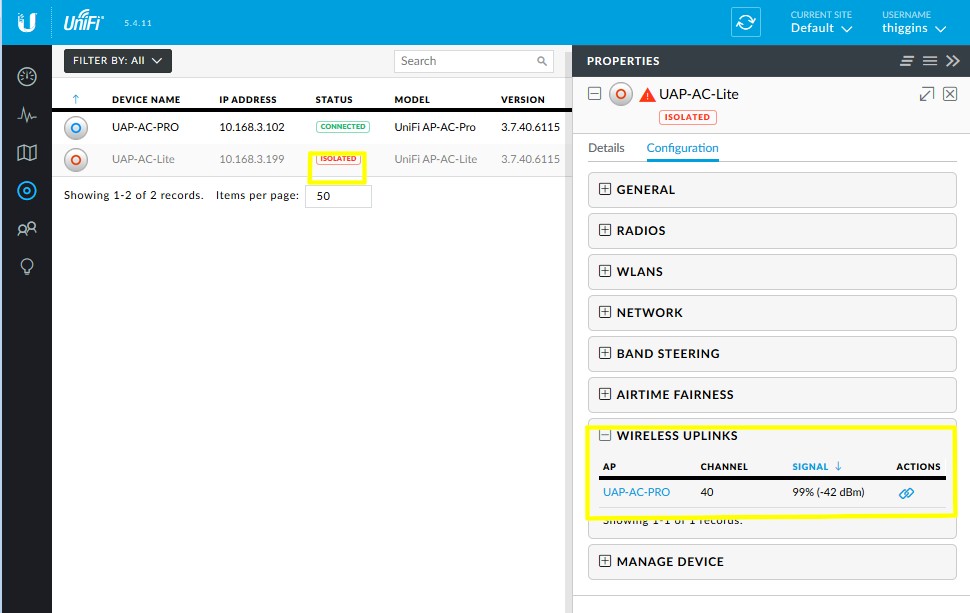Sort by Version column

523,100
